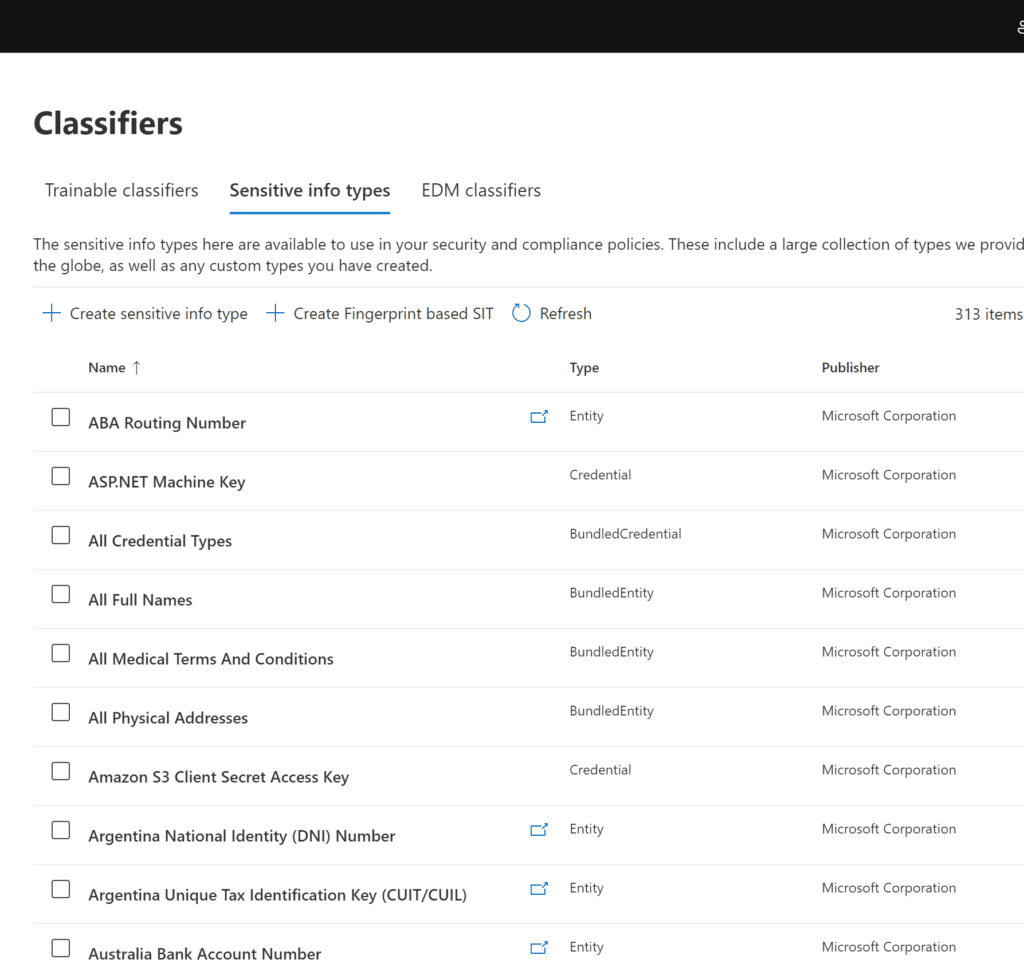Open the ABA Routing Number classifier

[166, 423]
